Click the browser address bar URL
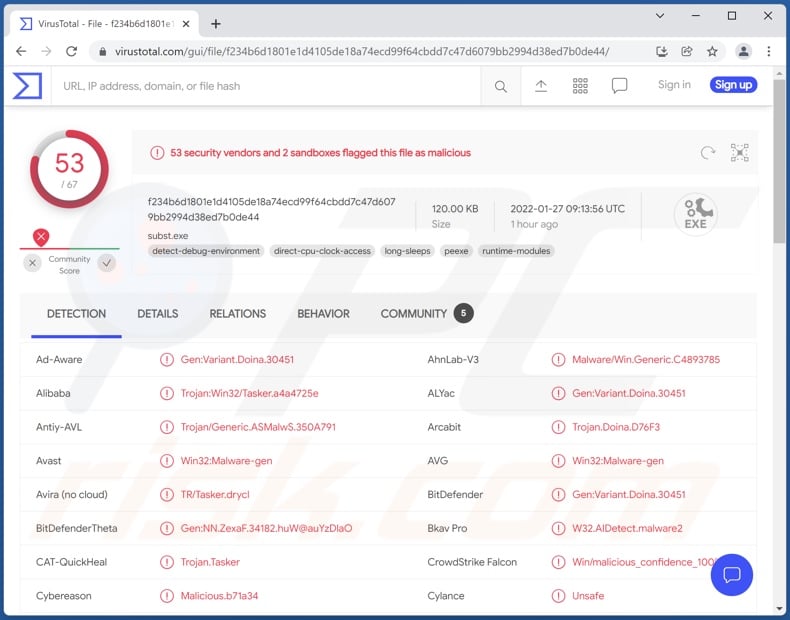 click(x=362, y=51)
